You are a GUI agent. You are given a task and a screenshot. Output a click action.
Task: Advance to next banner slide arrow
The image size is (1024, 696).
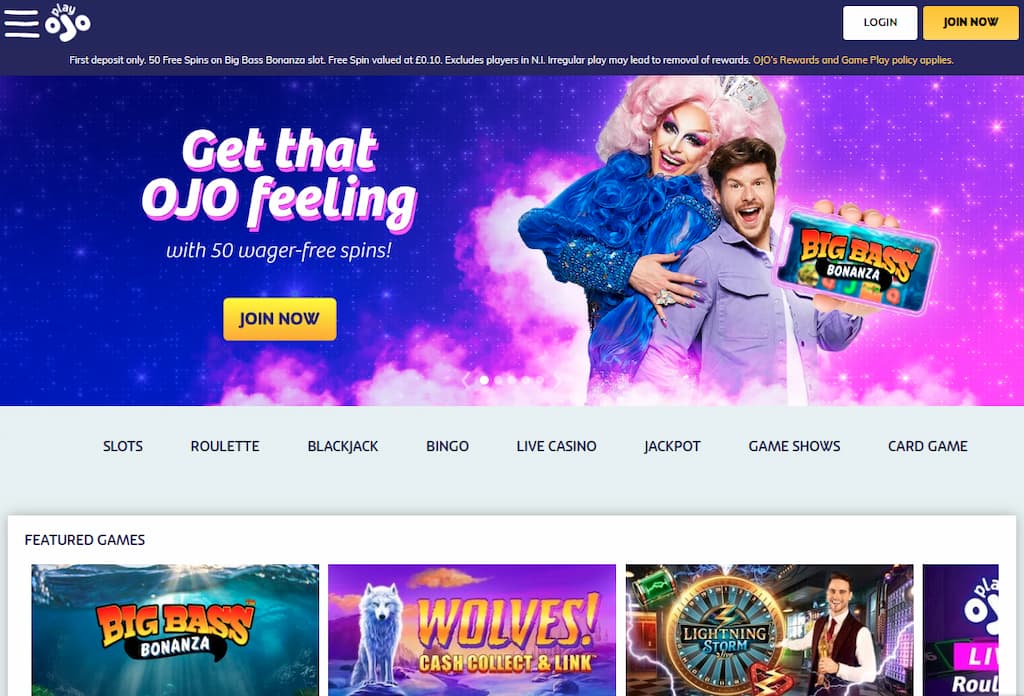[x=556, y=380]
